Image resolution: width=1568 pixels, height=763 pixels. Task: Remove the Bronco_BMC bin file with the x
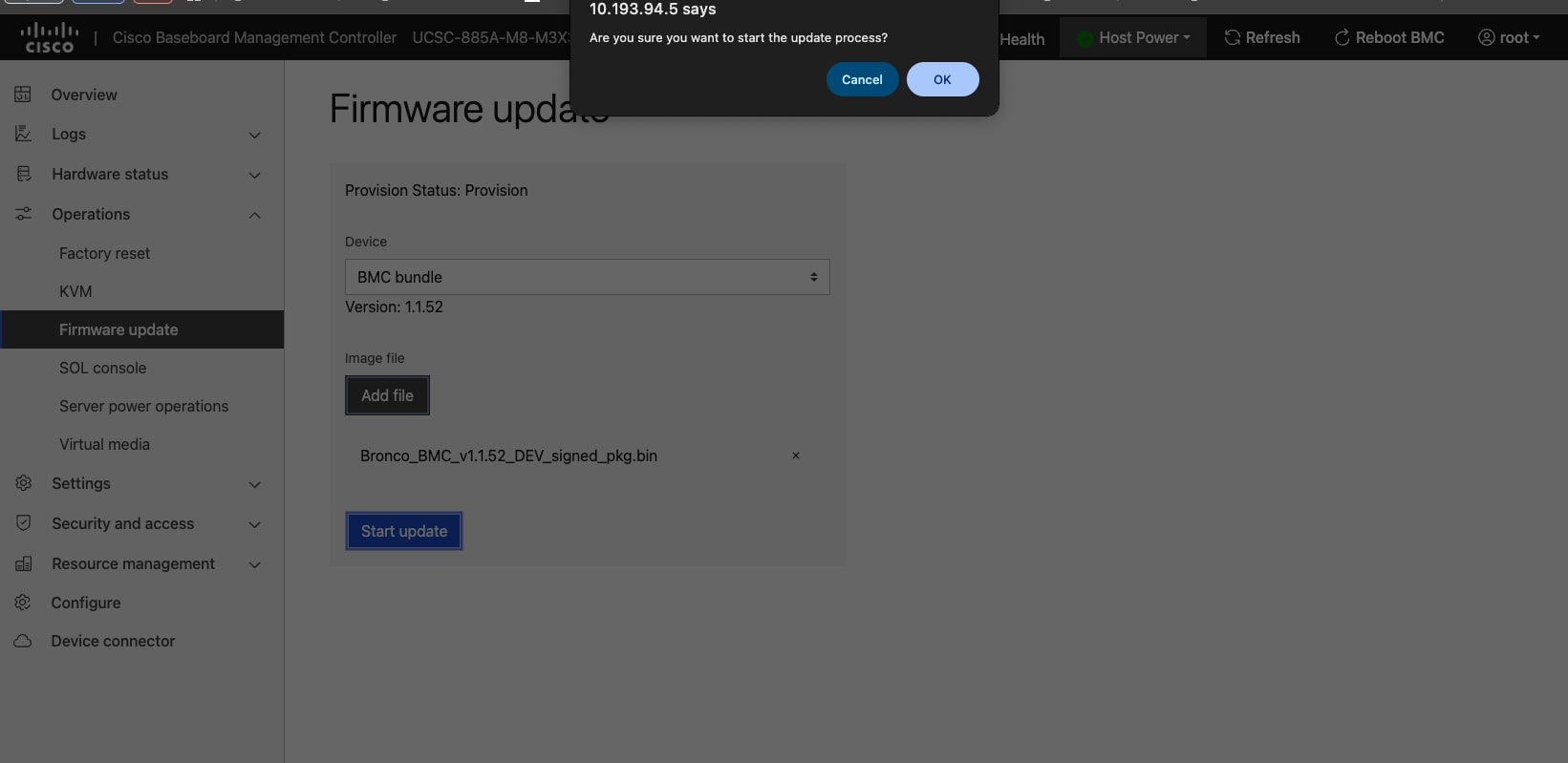[795, 456]
